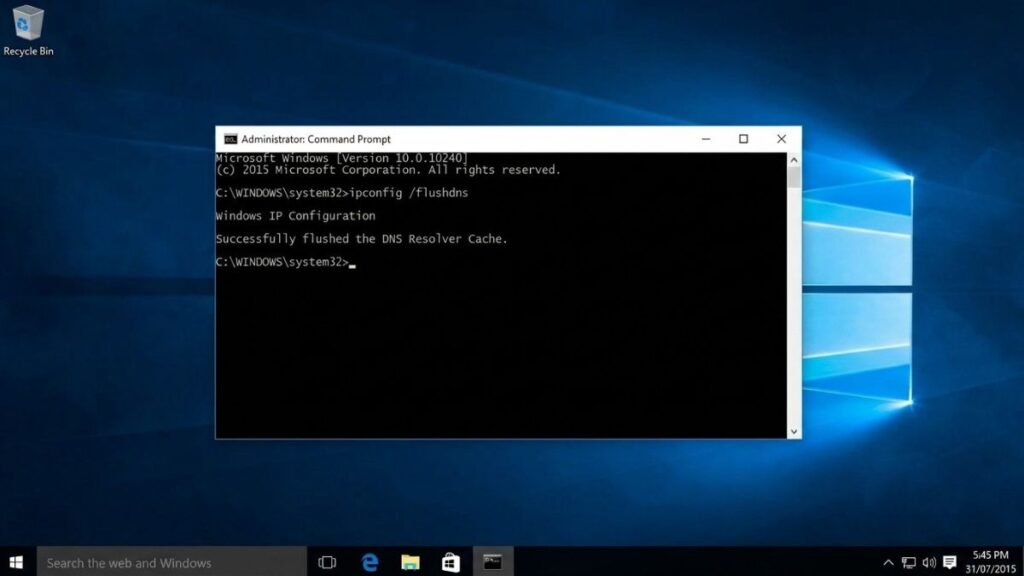Open Task View from the taskbar

pyautogui.click(x=327, y=562)
